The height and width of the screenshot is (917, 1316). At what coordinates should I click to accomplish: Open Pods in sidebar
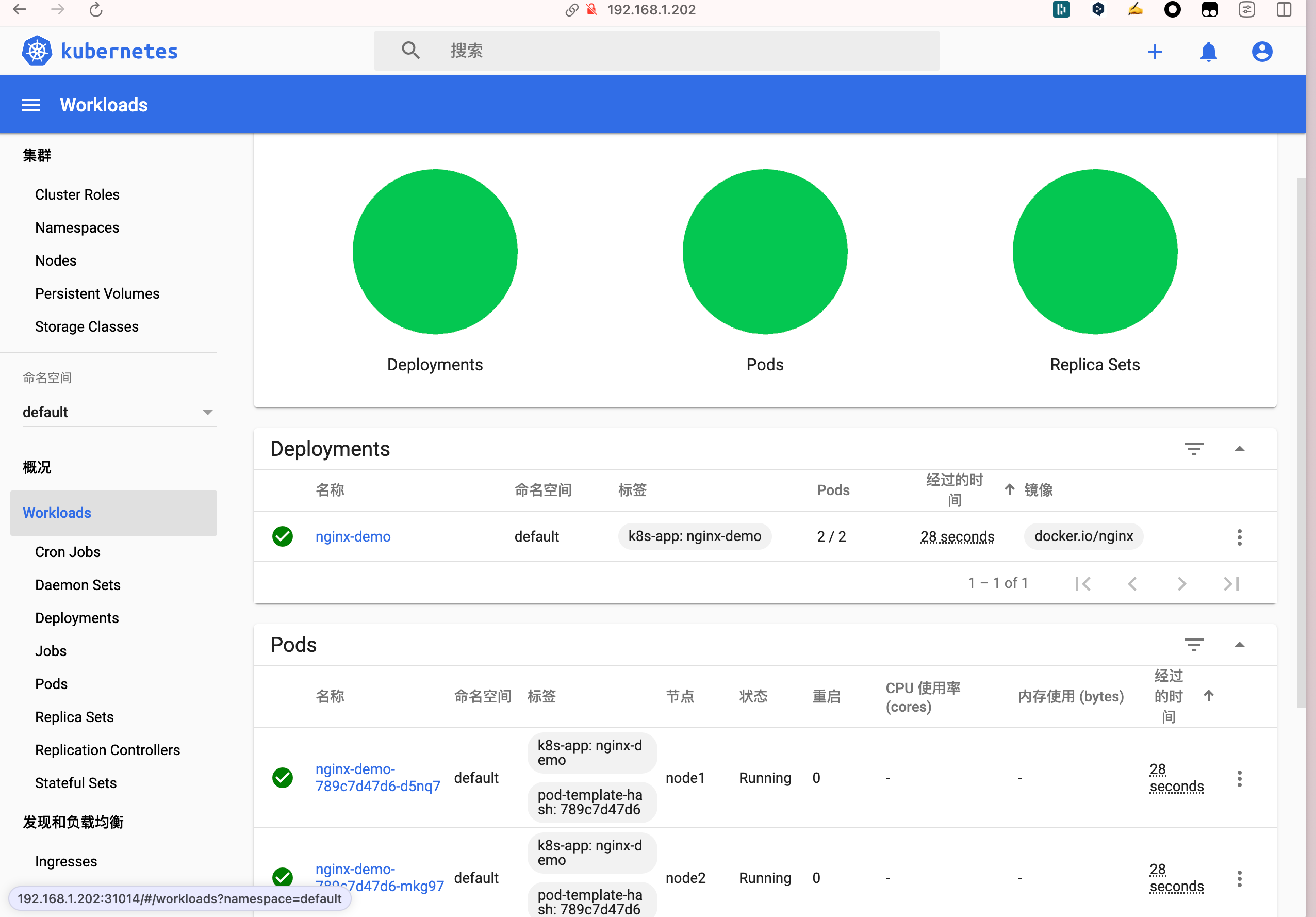pyautogui.click(x=51, y=684)
